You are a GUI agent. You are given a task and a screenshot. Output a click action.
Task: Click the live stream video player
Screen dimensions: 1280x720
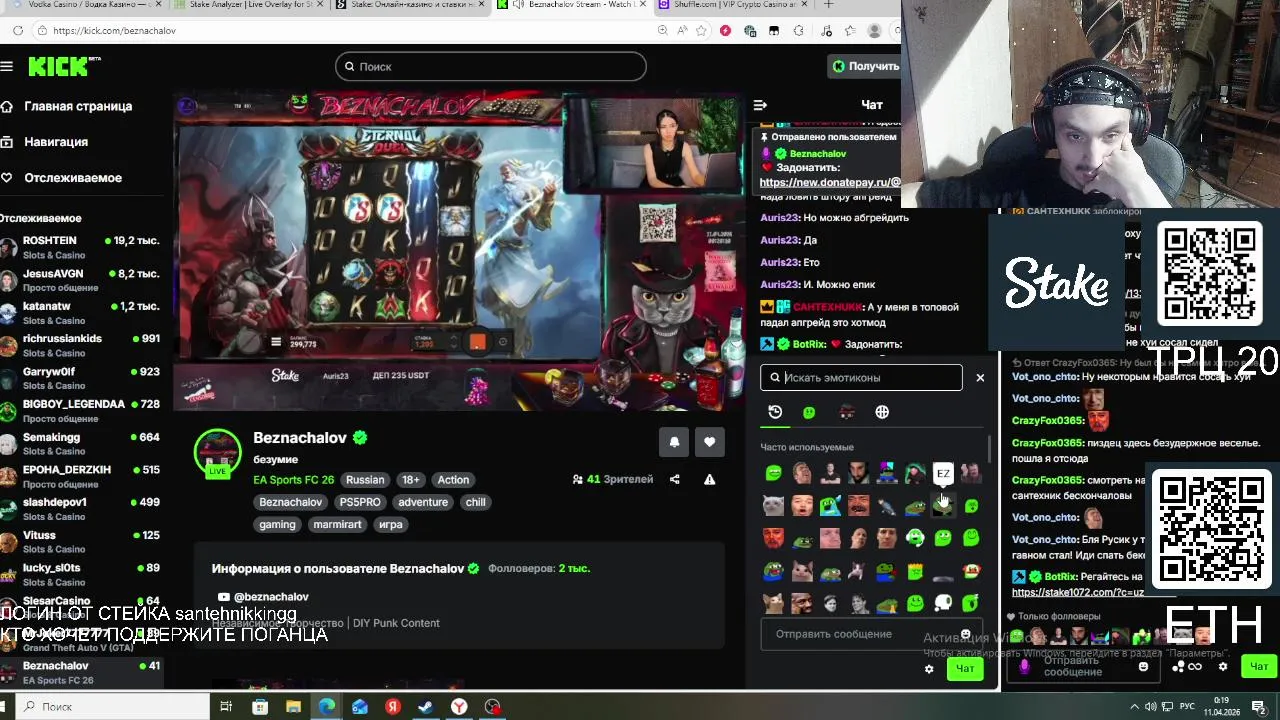tap(460, 253)
